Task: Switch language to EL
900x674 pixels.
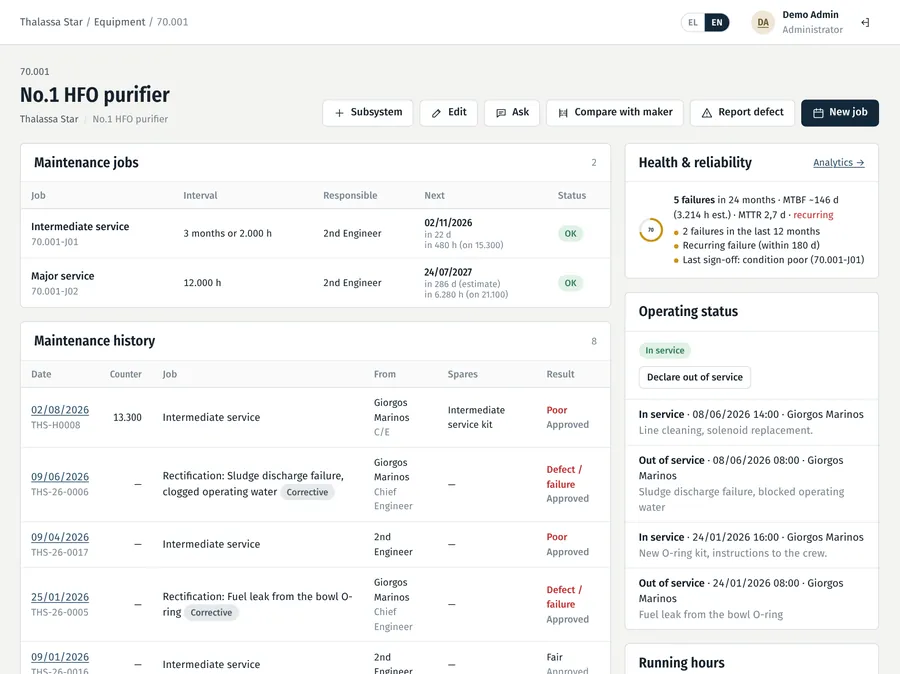Action: 693,22
